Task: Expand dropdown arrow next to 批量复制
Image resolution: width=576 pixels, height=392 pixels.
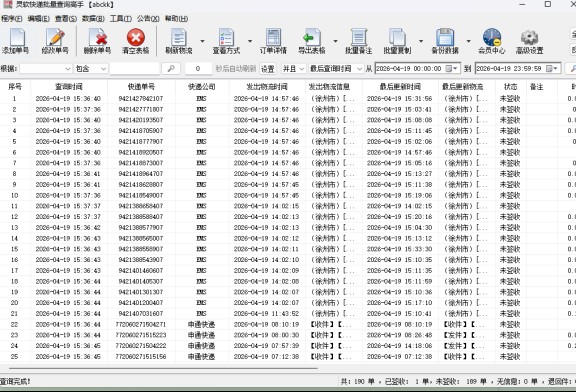Action: click(x=421, y=41)
